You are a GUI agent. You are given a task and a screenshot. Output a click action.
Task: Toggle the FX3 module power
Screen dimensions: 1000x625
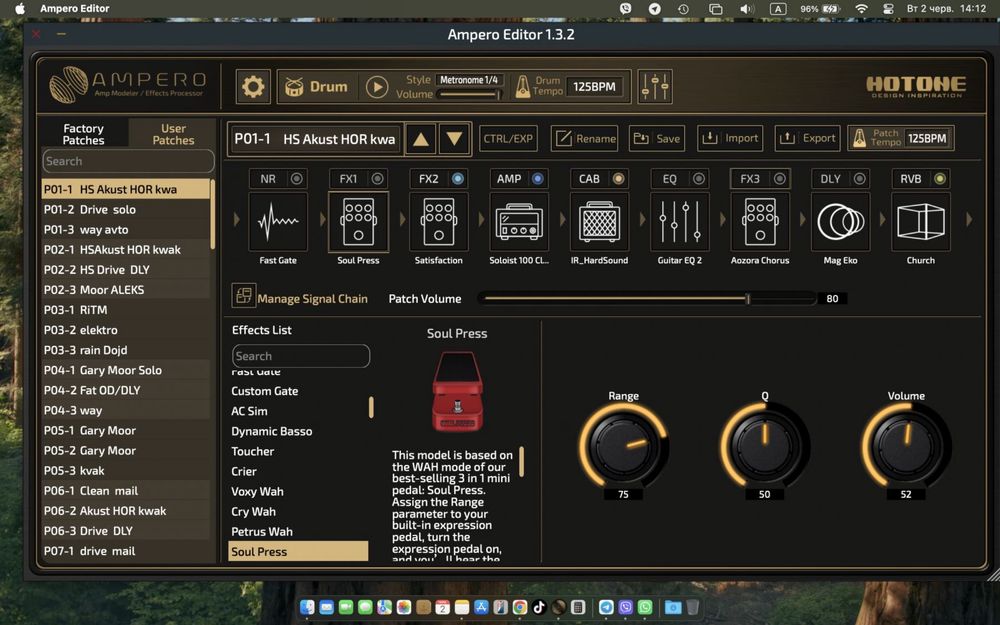779,179
